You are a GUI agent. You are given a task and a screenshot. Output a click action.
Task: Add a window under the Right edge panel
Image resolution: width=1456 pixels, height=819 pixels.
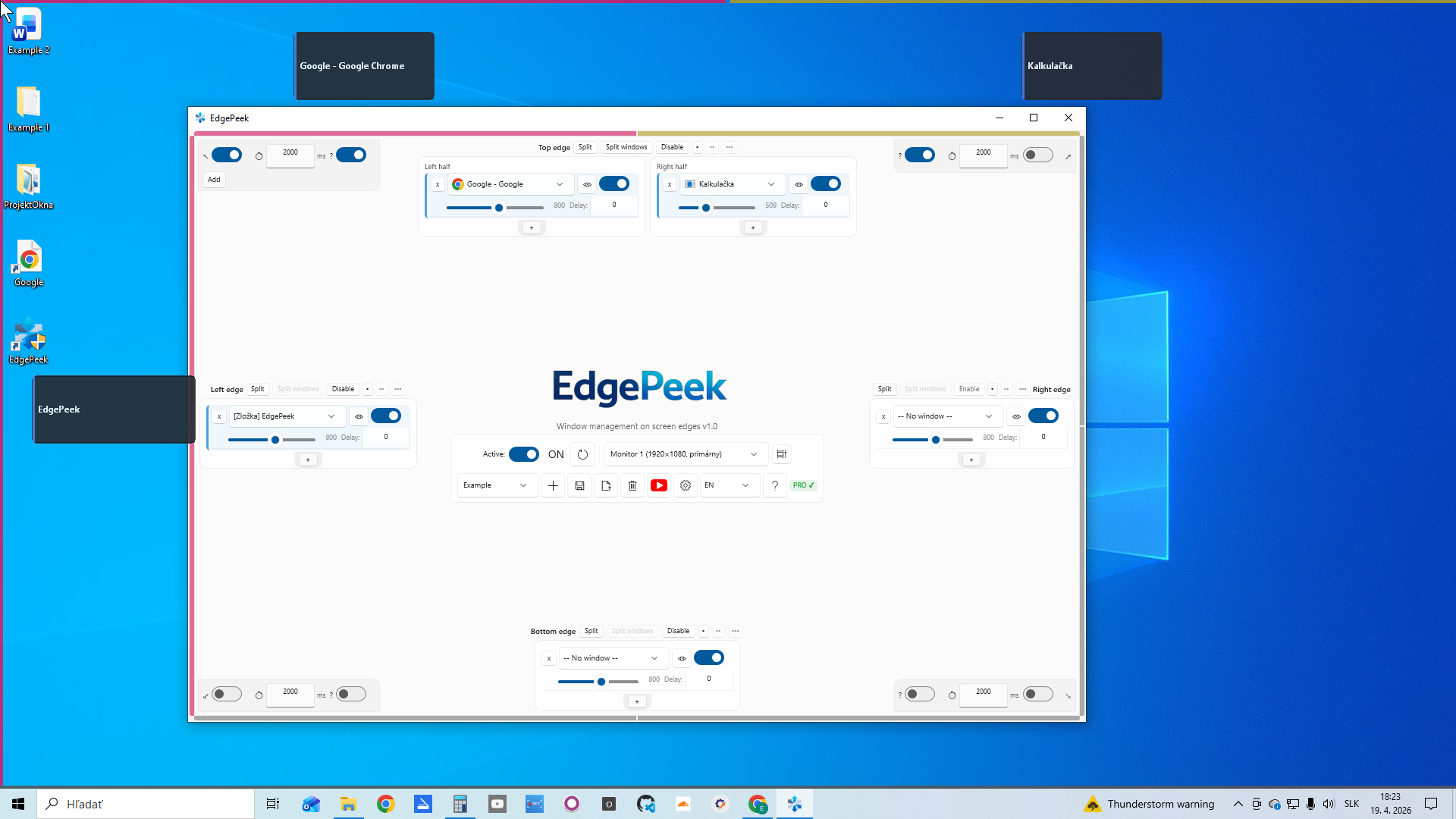(x=971, y=460)
